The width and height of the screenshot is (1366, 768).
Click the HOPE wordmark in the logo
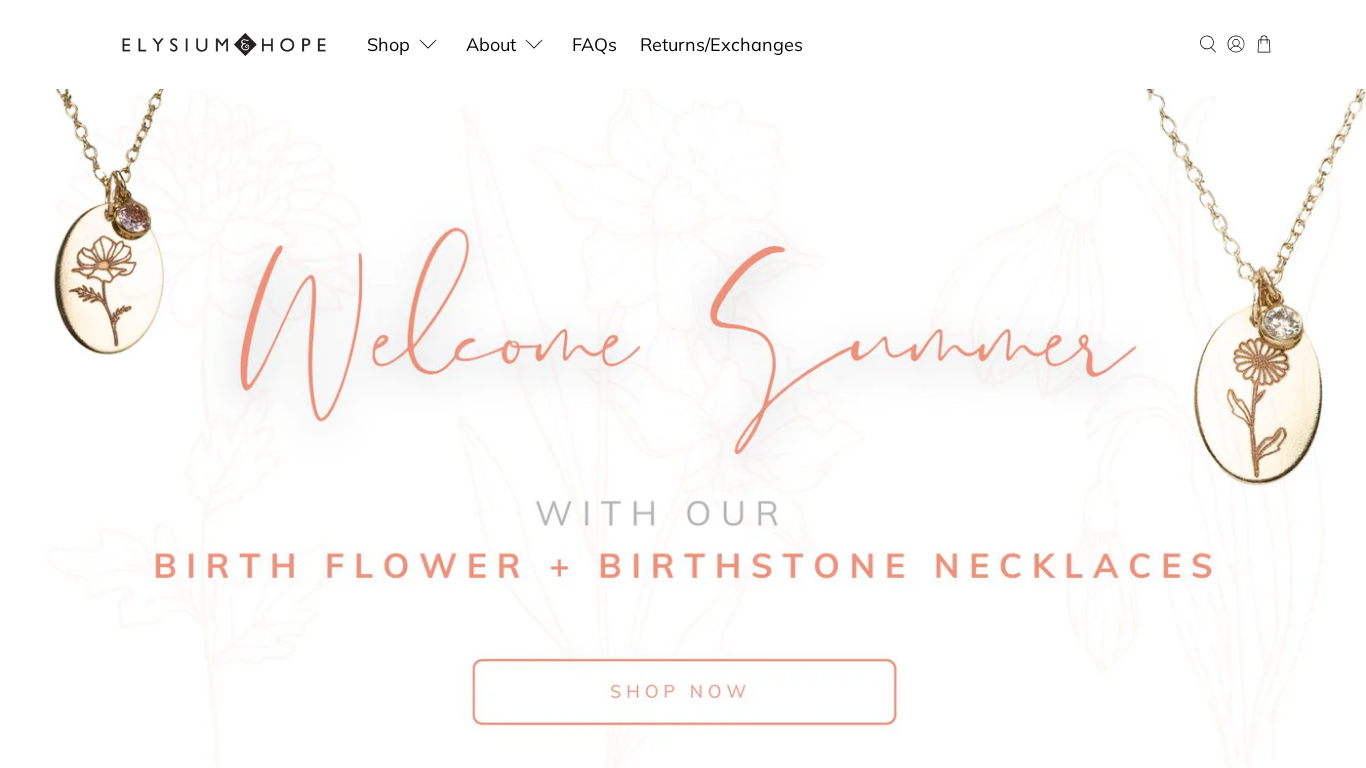click(293, 45)
